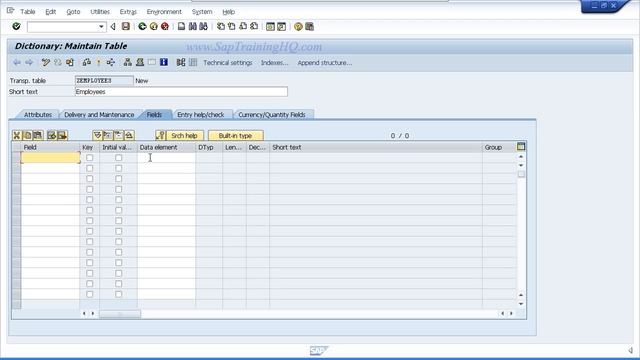Click the table configuration icon beside Group column
640x360 pixels.
pyautogui.click(x=521, y=147)
